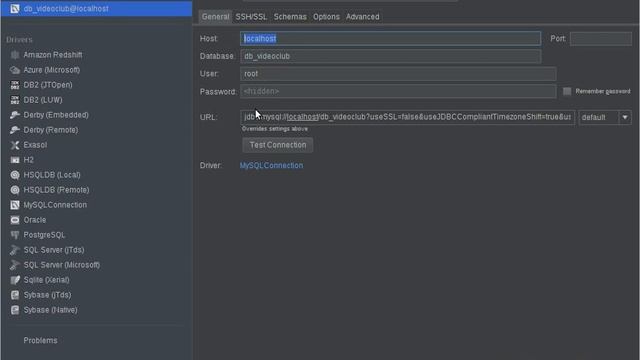The image size is (640, 360).
Task: Select the MySQLConnection driver icon in list
Action: tap(15, 205)
